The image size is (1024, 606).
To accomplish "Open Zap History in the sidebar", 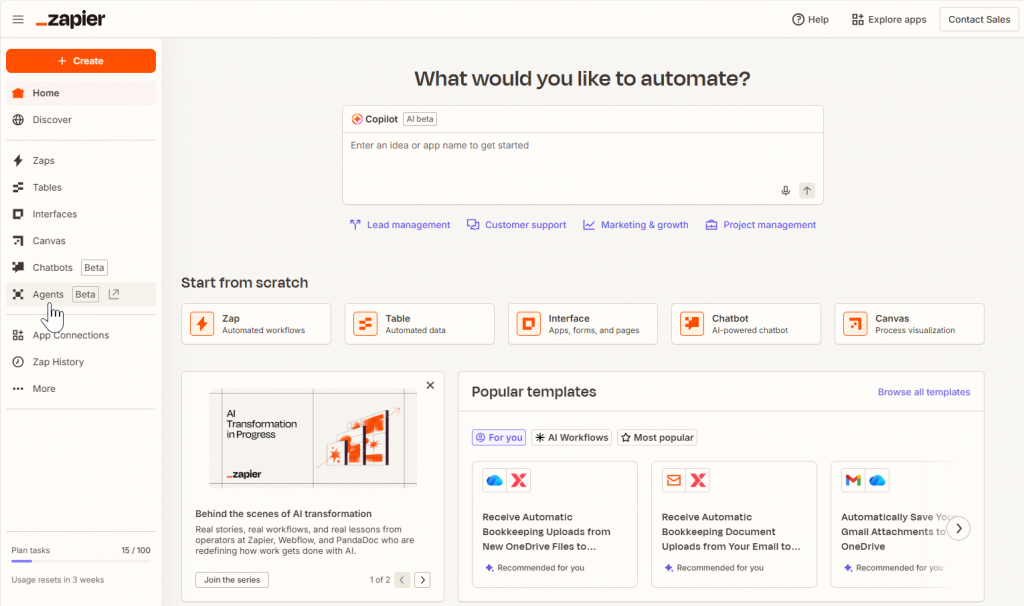I will click(x=57, y=362).
